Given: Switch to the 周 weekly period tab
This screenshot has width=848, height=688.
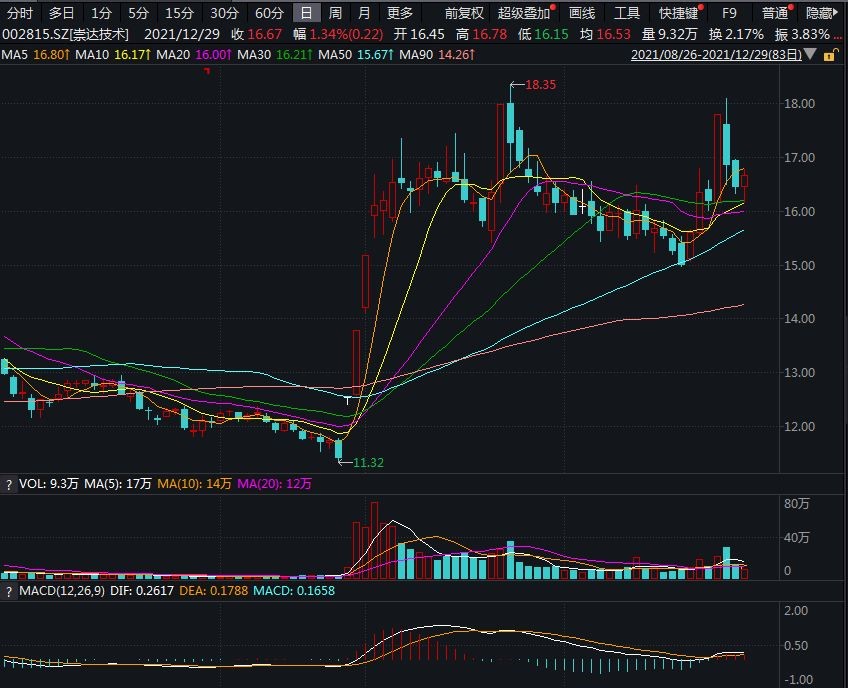Looking at the screenshot, I should 335,13.
